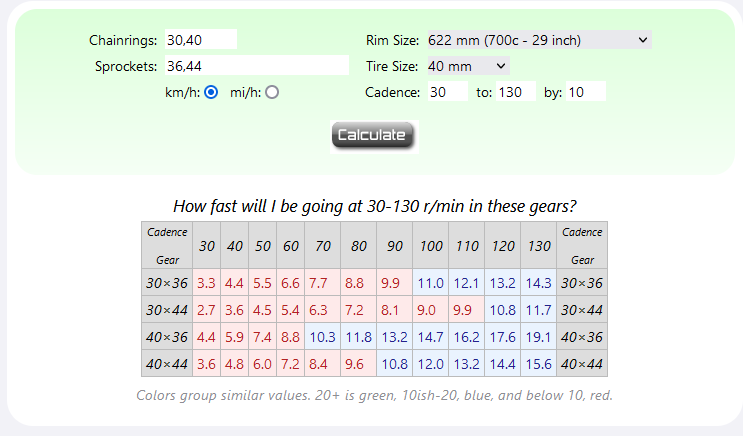Open the Rim Size dropdown
Screen dimensions: 743x436
pyautogui.click(x=538, y=40)
